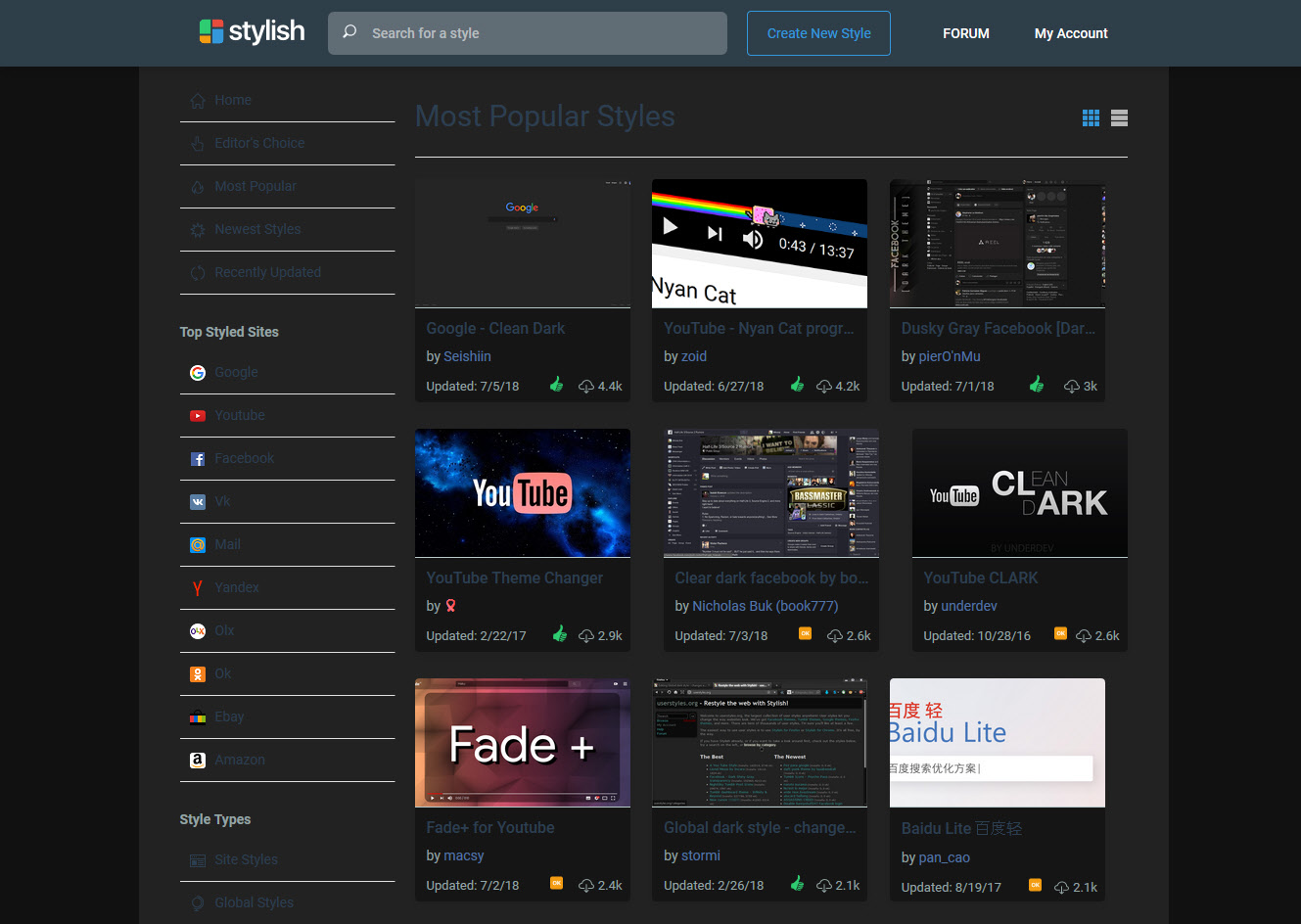This screenshot has height=924, width=1301.
Task: Click the search magnifier icon
Action: [x=349, y=32]
